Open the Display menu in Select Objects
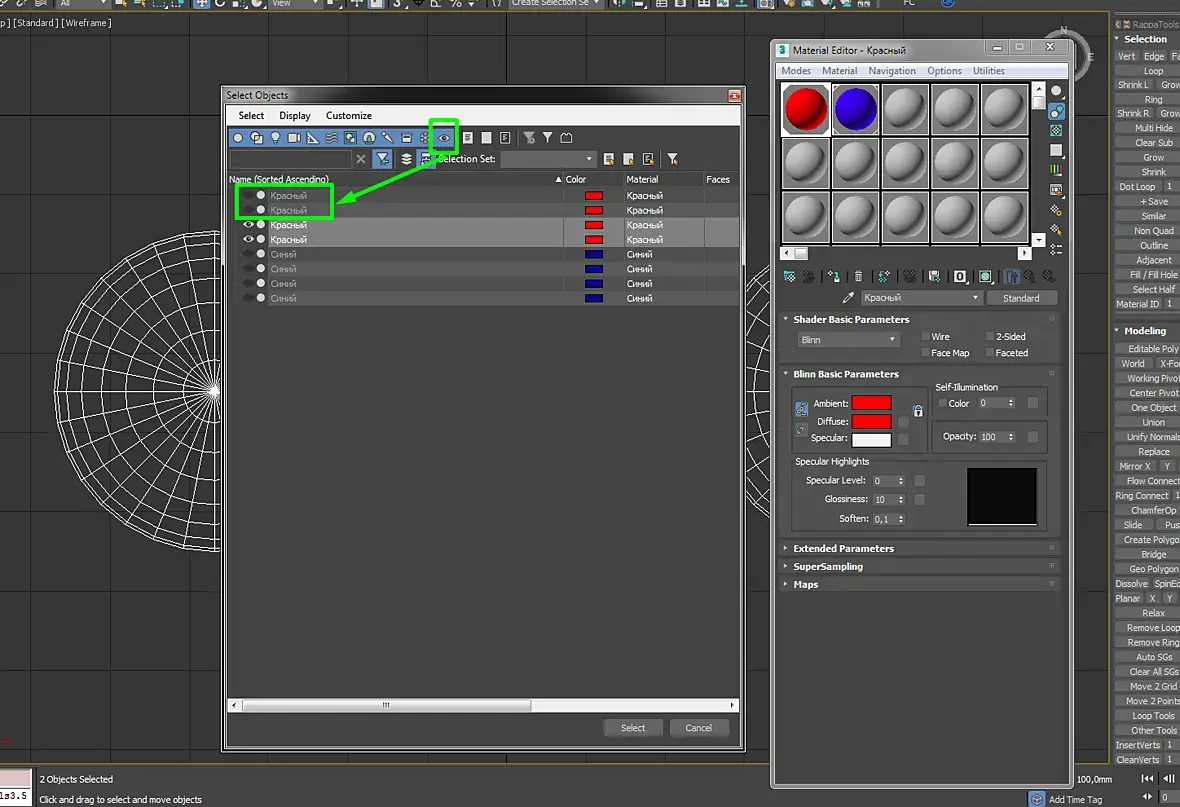The height and width of the screenshot is (807, 1180). 295,116
